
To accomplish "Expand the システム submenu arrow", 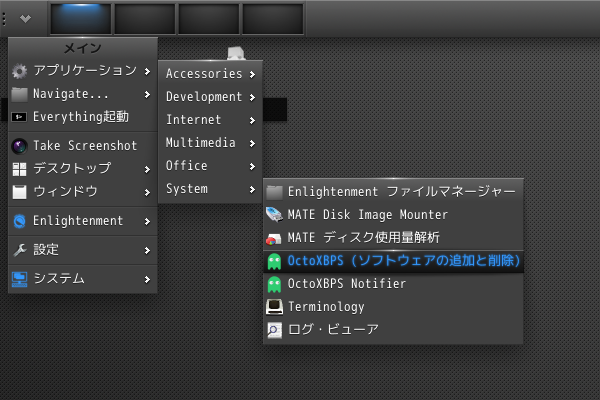I will (x=147, y=279).
